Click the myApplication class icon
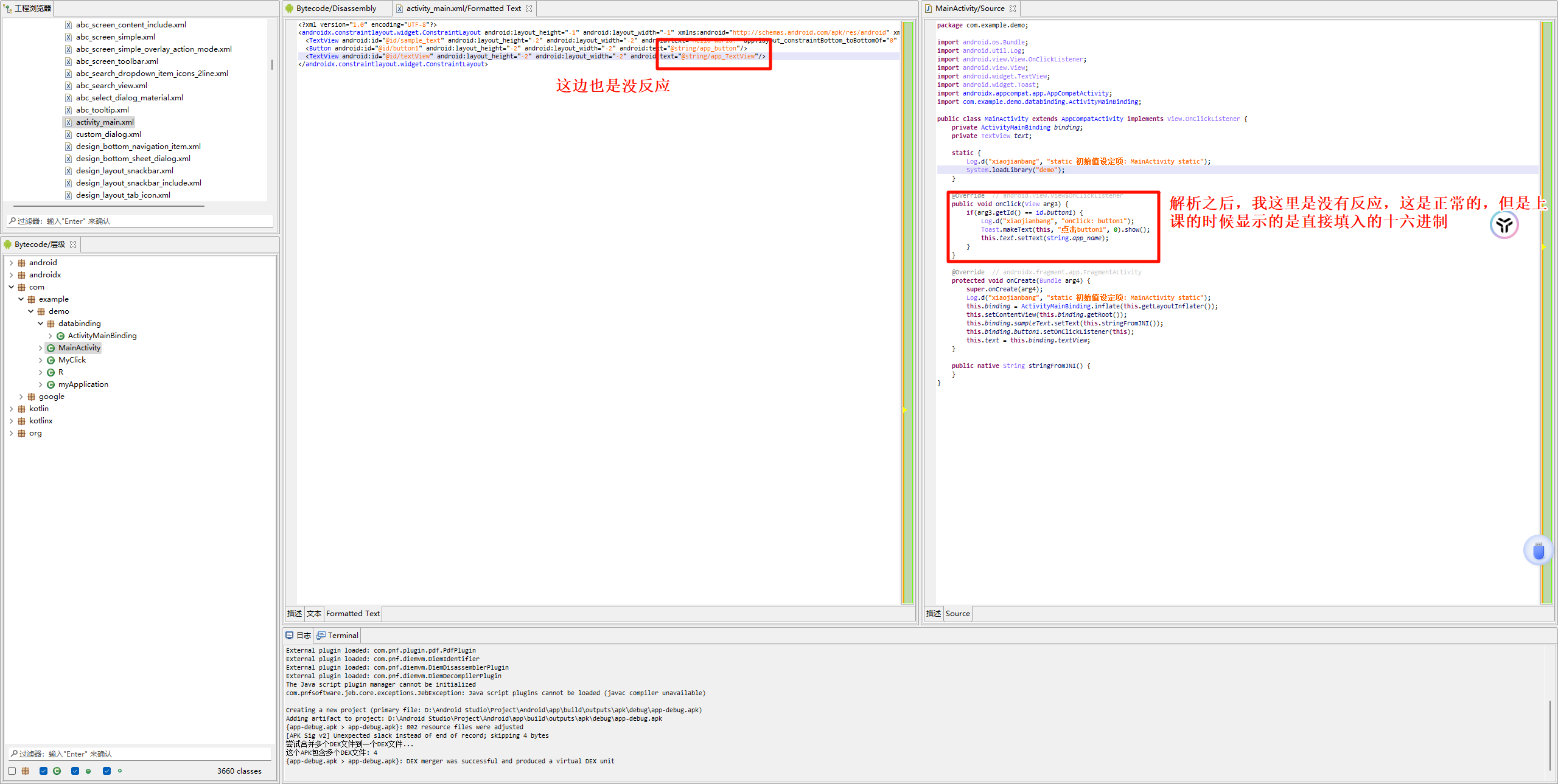Image resolution: width=1558 pixels, height=784 pixels. click(51, 384)
